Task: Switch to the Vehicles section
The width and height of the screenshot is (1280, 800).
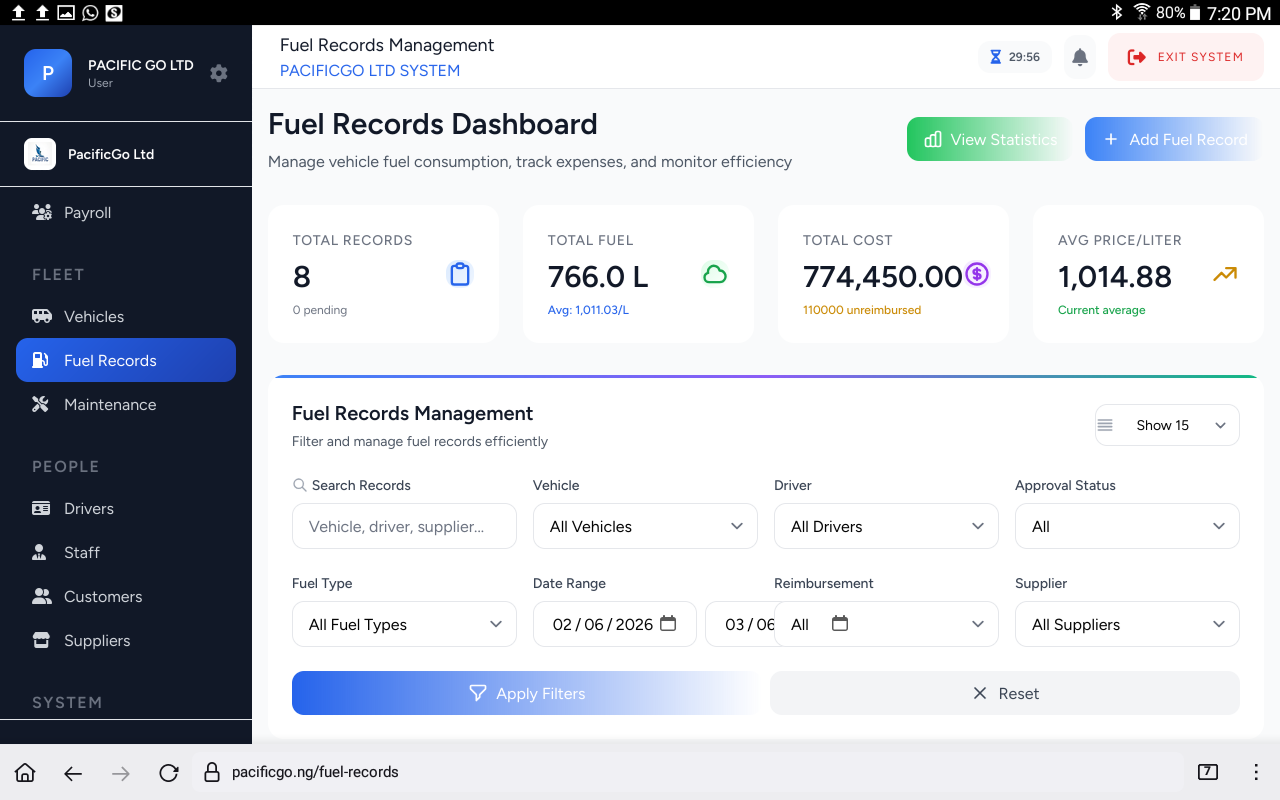Action: [93, 316]
